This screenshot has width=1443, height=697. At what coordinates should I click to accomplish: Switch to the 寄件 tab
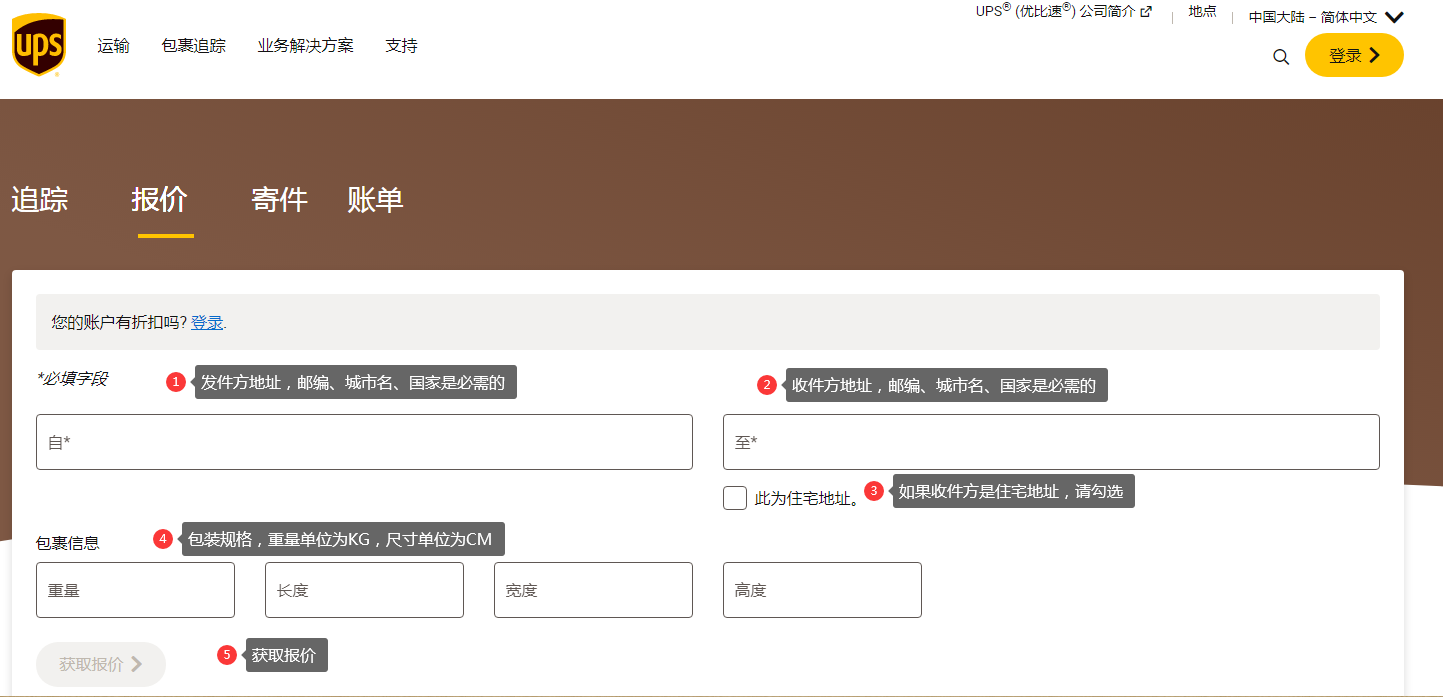[x=279, y=200]
